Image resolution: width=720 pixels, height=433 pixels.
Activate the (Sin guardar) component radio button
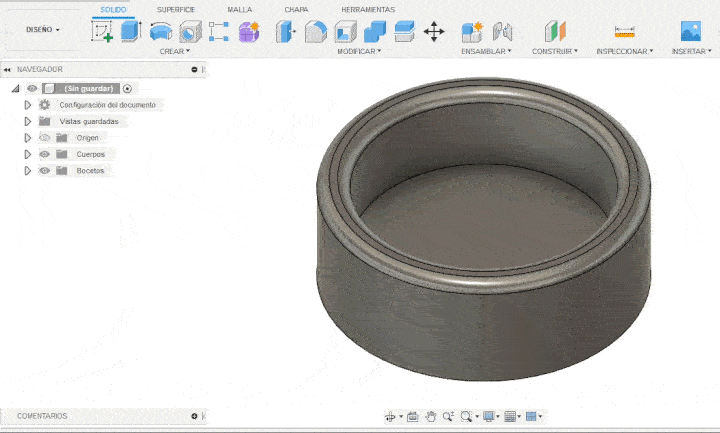tap(127, 89)
